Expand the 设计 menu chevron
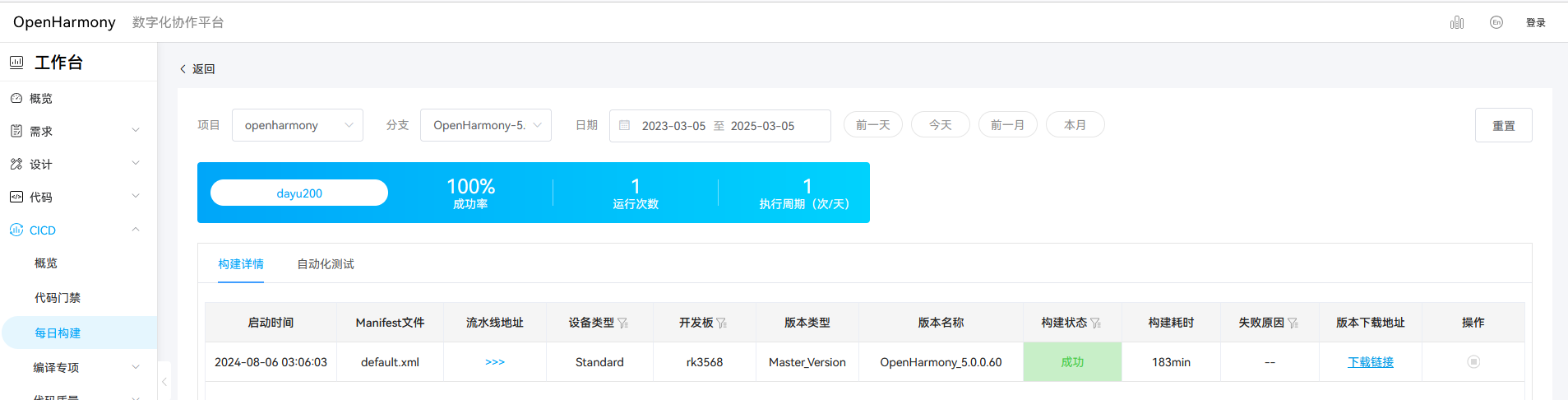The height and width of the screenshot is (400, 1568). click(x=136, y=163)
